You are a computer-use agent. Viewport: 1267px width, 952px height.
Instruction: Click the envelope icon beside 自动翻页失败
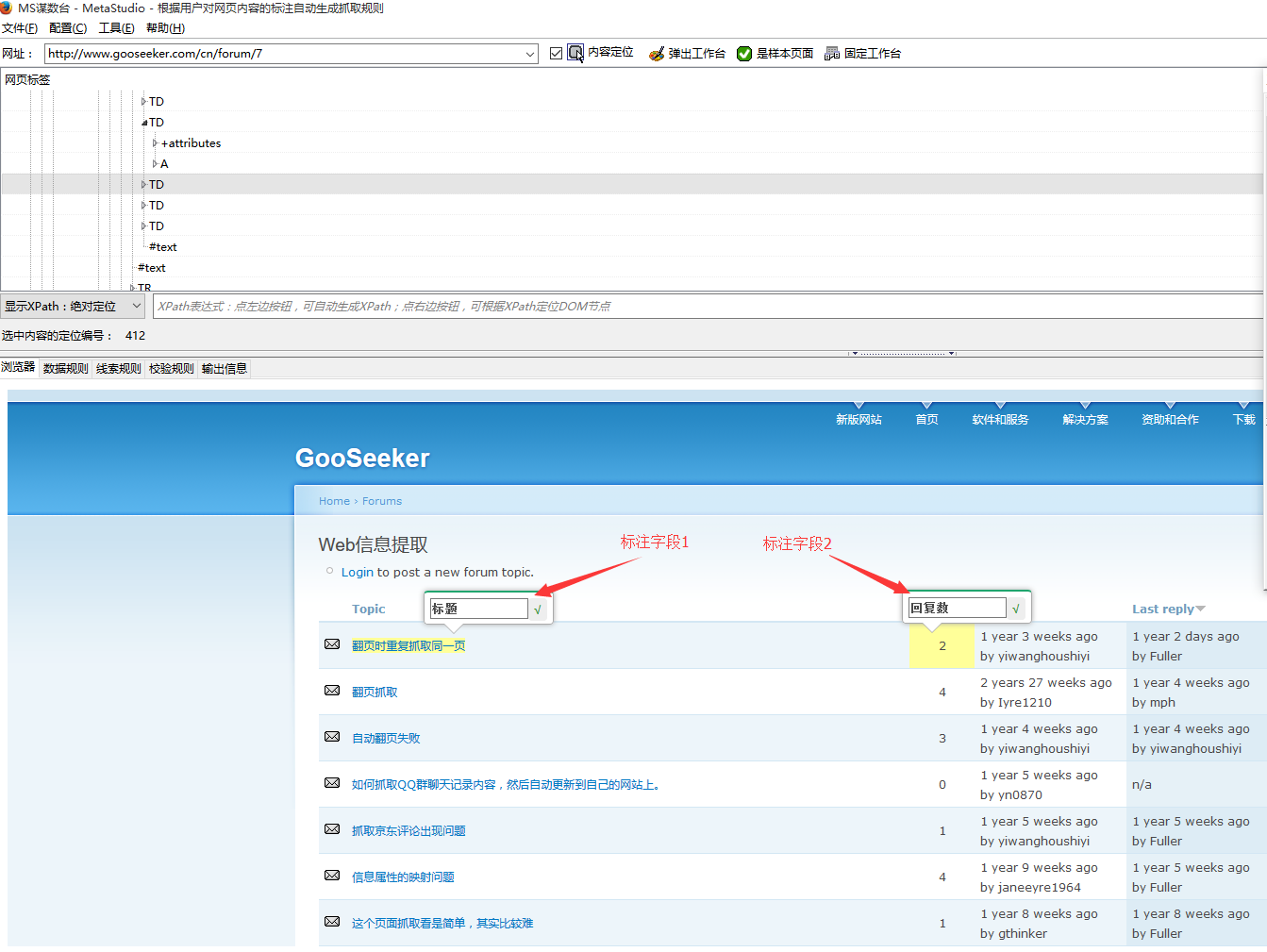pyautogui.click(x=332, y=737)
